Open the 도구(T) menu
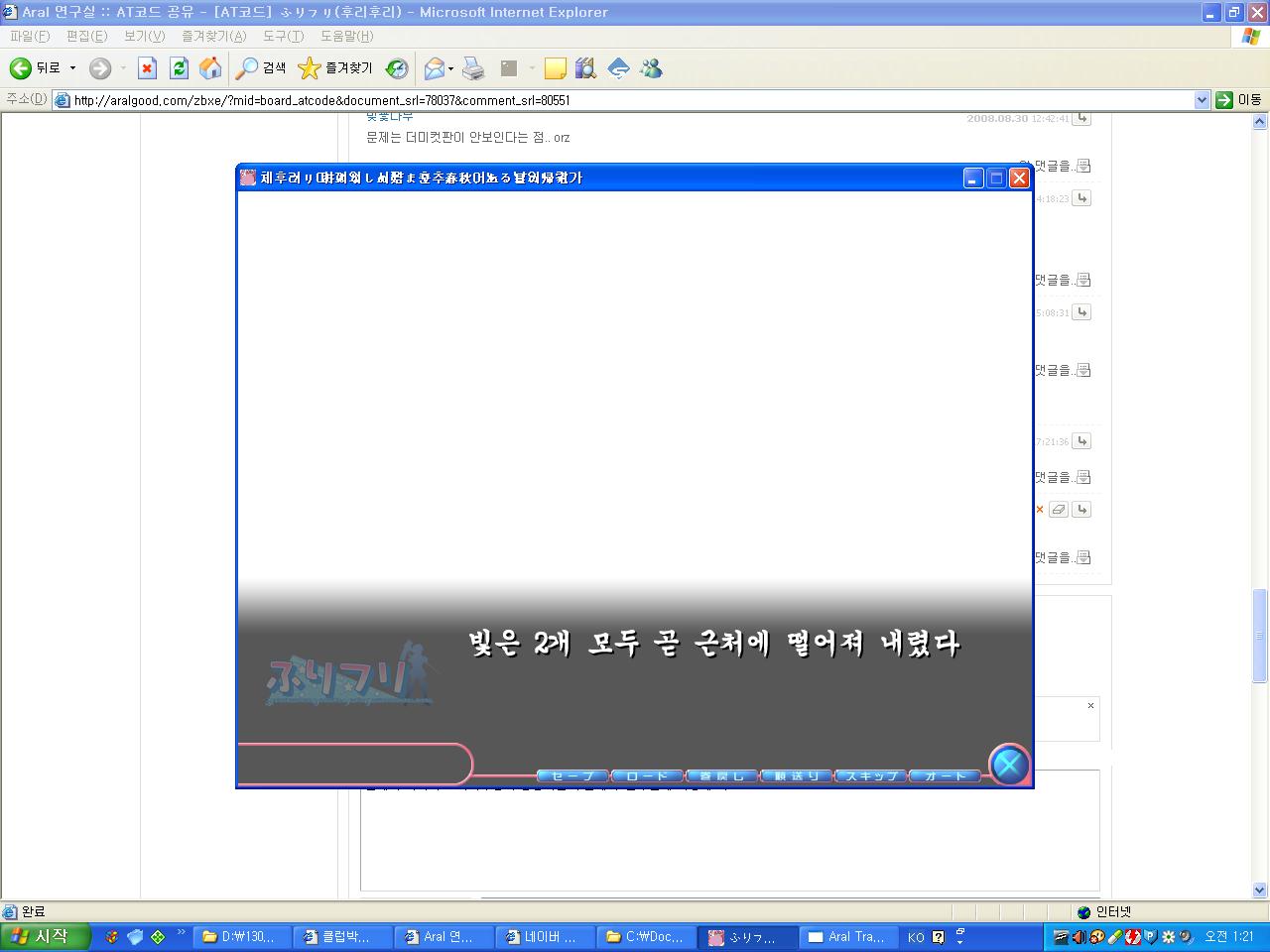1270x952 pixels. click(283, 36)
